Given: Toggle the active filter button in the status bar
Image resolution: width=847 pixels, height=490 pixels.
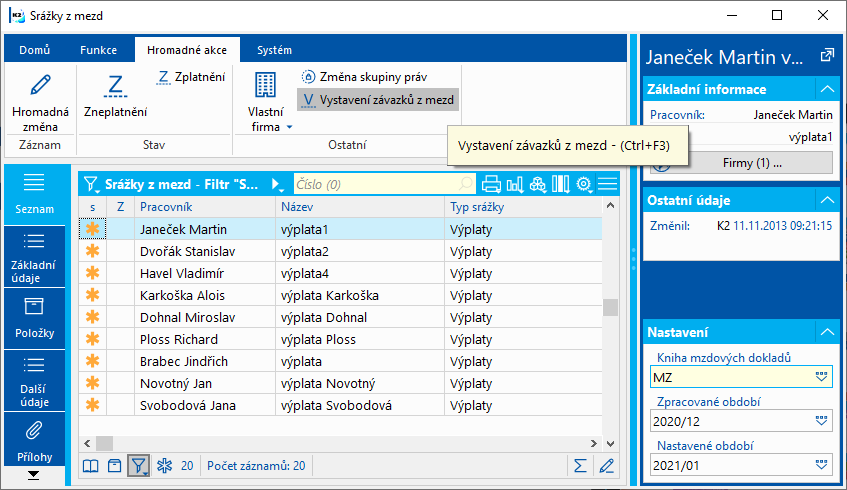Looking at the screenshot, I should point(139,465).
